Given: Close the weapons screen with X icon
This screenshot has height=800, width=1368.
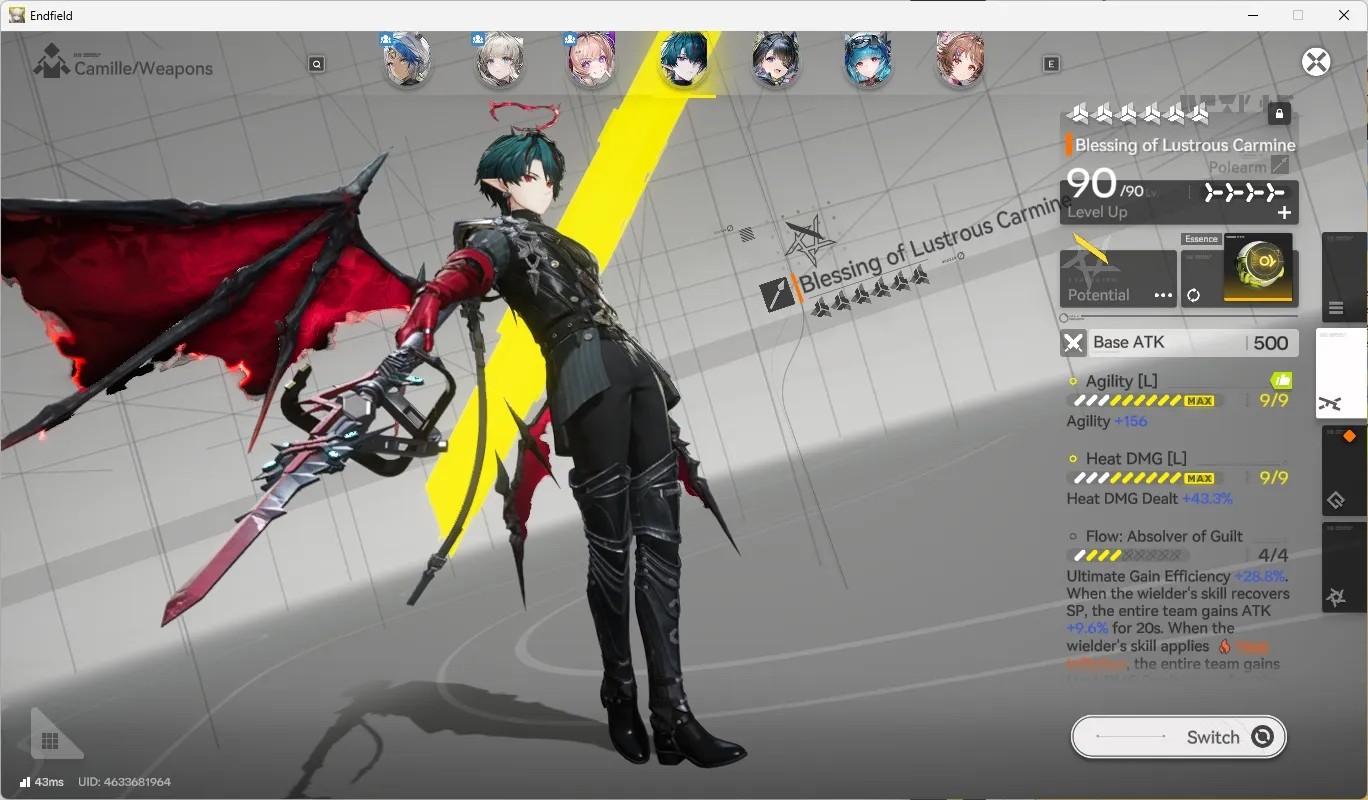Looking at the screenshot, I should coord(1316,62).
